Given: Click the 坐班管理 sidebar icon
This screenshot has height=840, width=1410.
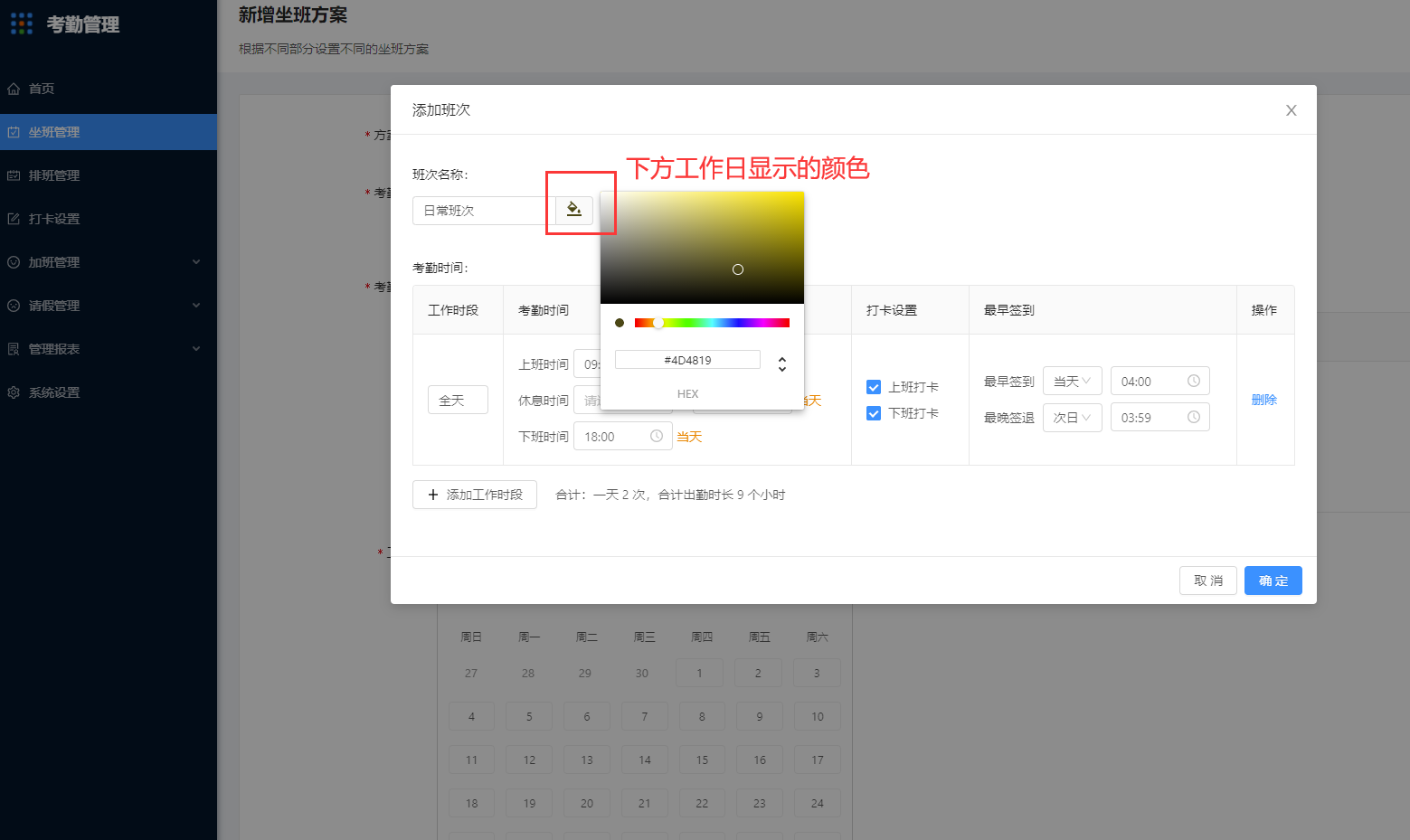Looking at the screenshot, I should pos(14,132).
